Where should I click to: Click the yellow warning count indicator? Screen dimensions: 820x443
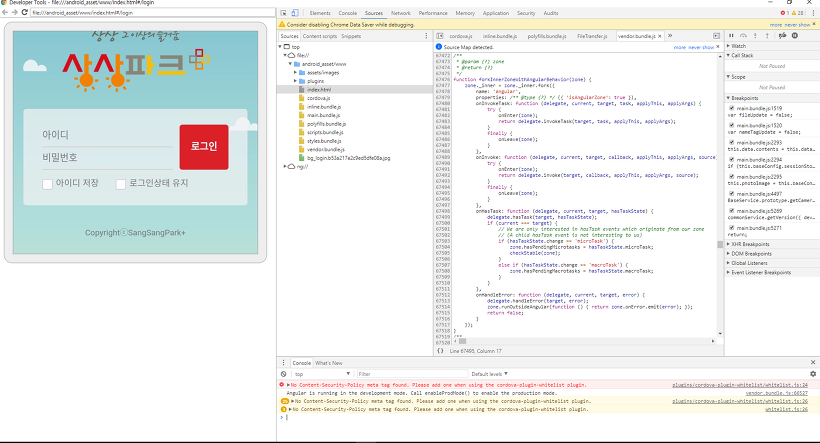pyautogui.click(x=798, y=13)
